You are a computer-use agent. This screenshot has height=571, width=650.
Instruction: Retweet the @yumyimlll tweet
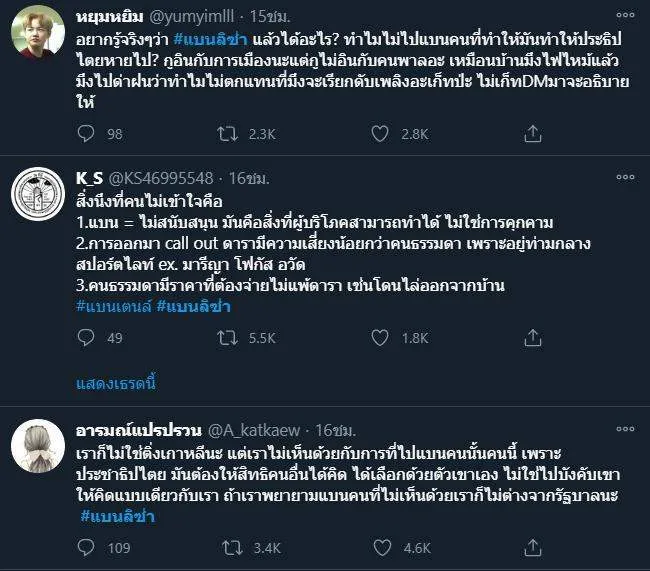tap(231, 133)
